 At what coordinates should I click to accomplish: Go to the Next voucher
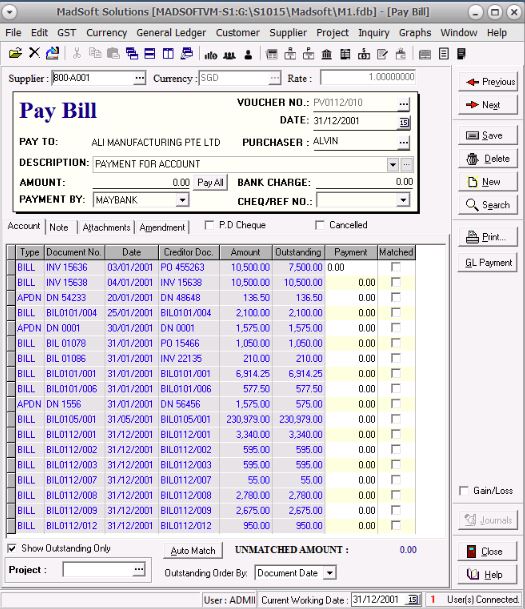(488, 105)
